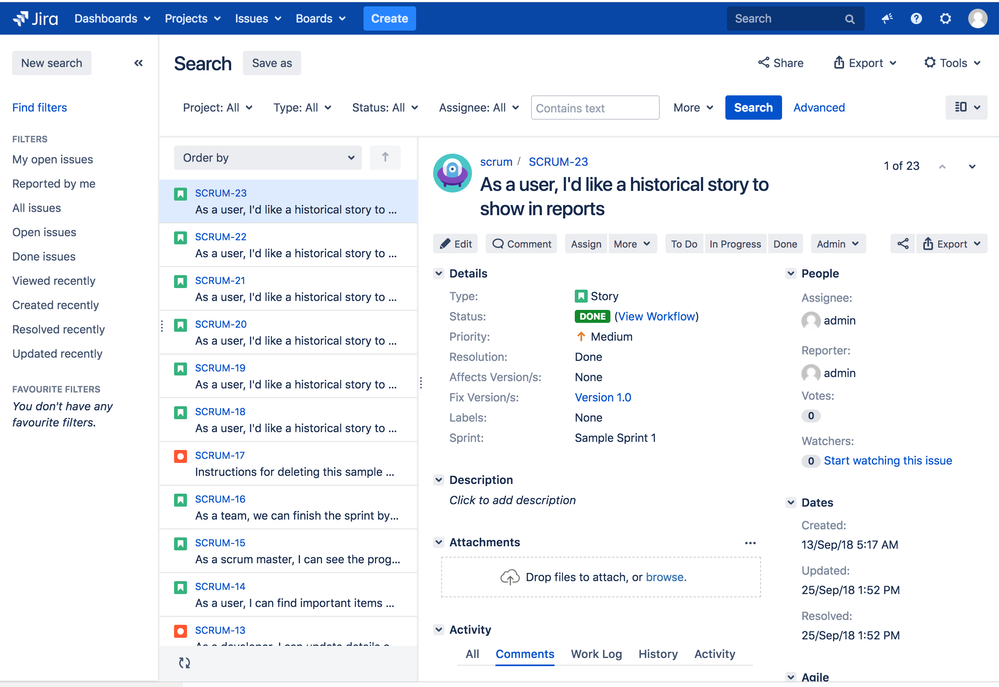Expand the Status: All filter

point(385,108)
